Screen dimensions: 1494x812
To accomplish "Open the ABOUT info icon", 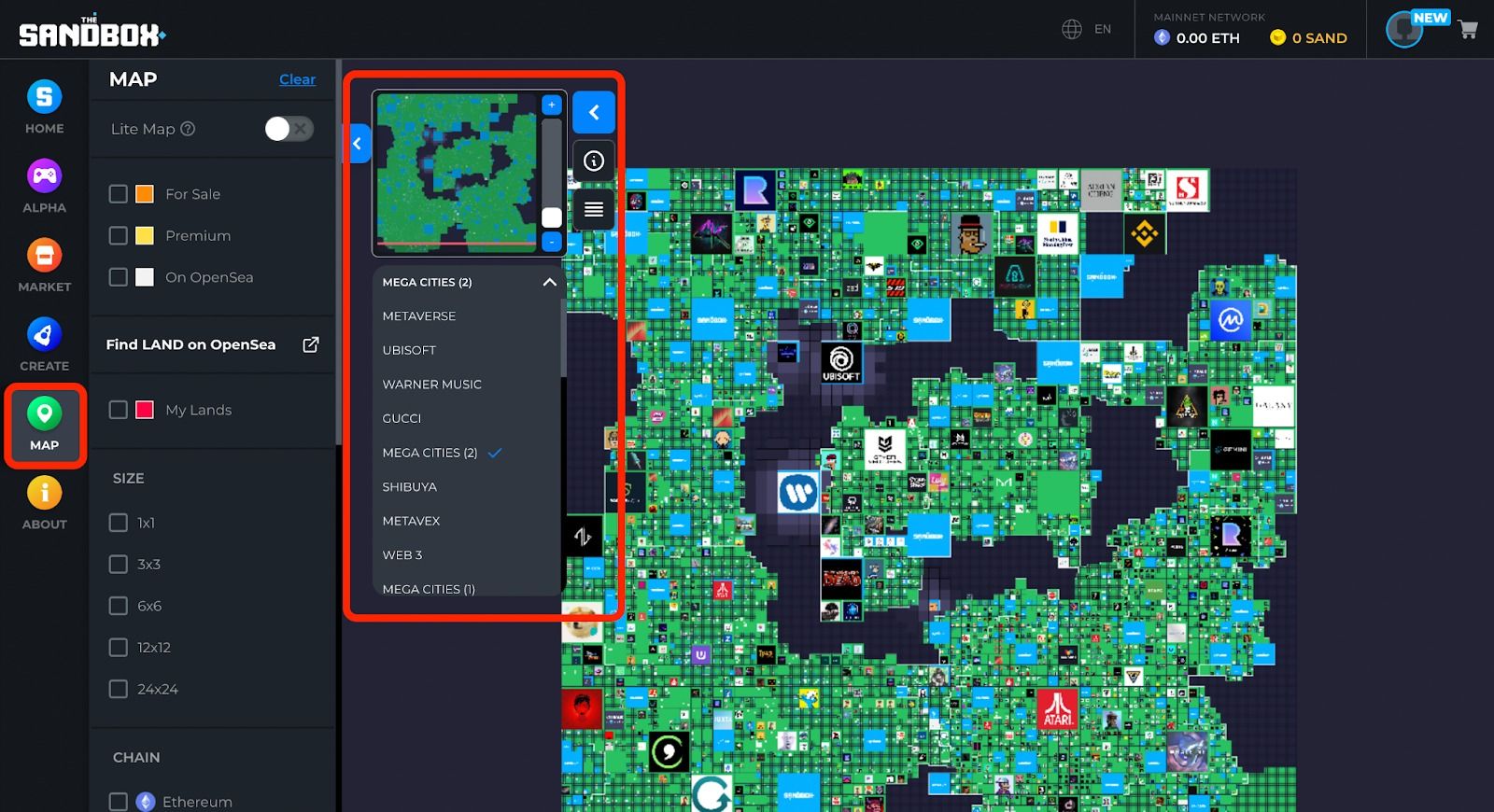I will [44, 492].
